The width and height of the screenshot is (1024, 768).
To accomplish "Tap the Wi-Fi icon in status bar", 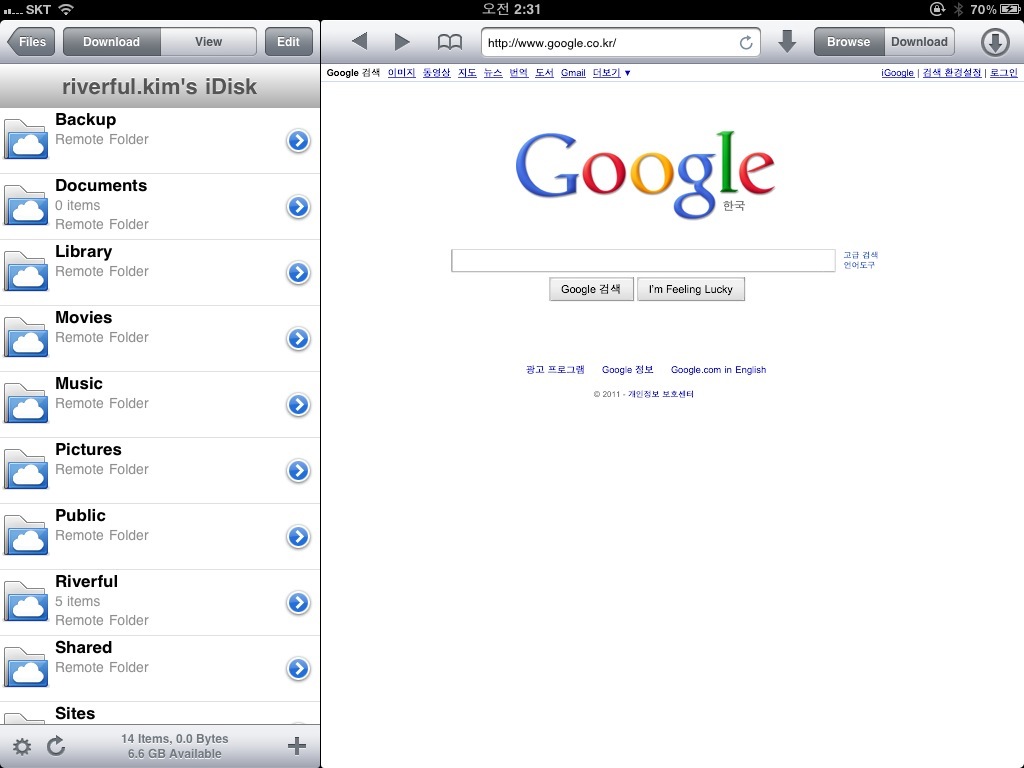I will [66, 9].
